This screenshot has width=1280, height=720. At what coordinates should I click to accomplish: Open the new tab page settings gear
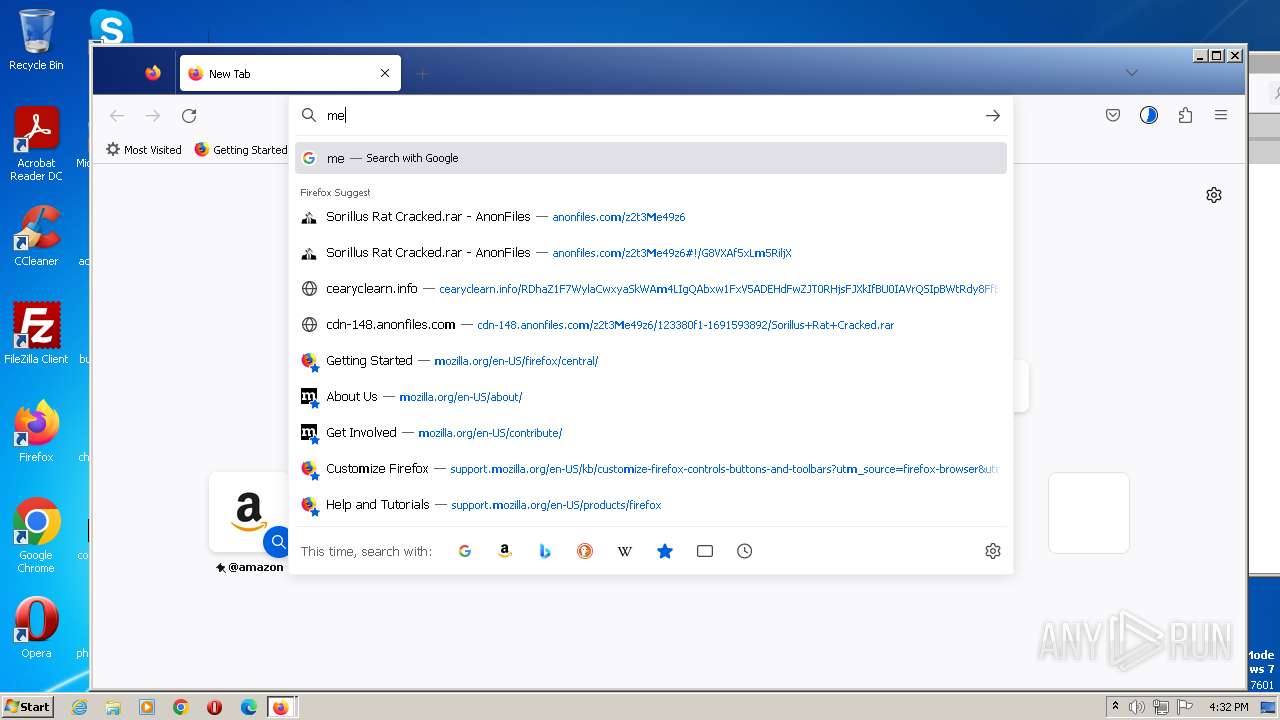coord(1214,195)
